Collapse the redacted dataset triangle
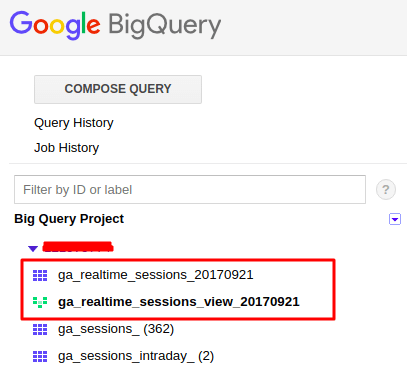The width and height of the screenshot is (407, 372). coord(33,248)
